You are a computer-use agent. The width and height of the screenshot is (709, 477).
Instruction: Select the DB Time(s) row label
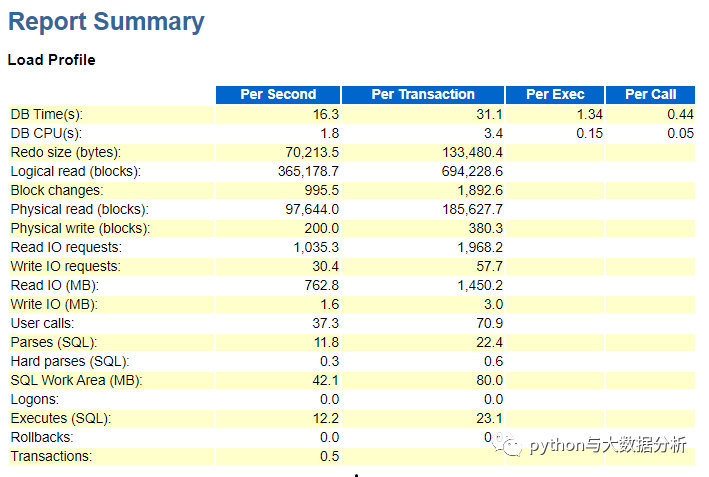coord(47,114)
